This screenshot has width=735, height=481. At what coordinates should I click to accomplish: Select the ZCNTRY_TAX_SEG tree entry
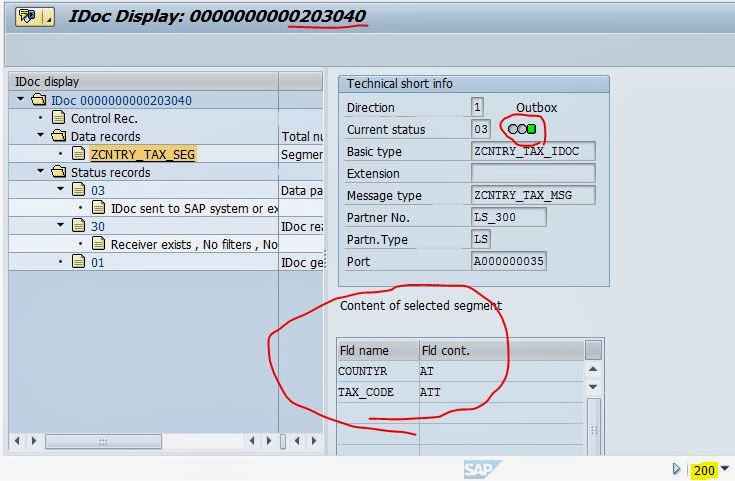tap(142, 154)
